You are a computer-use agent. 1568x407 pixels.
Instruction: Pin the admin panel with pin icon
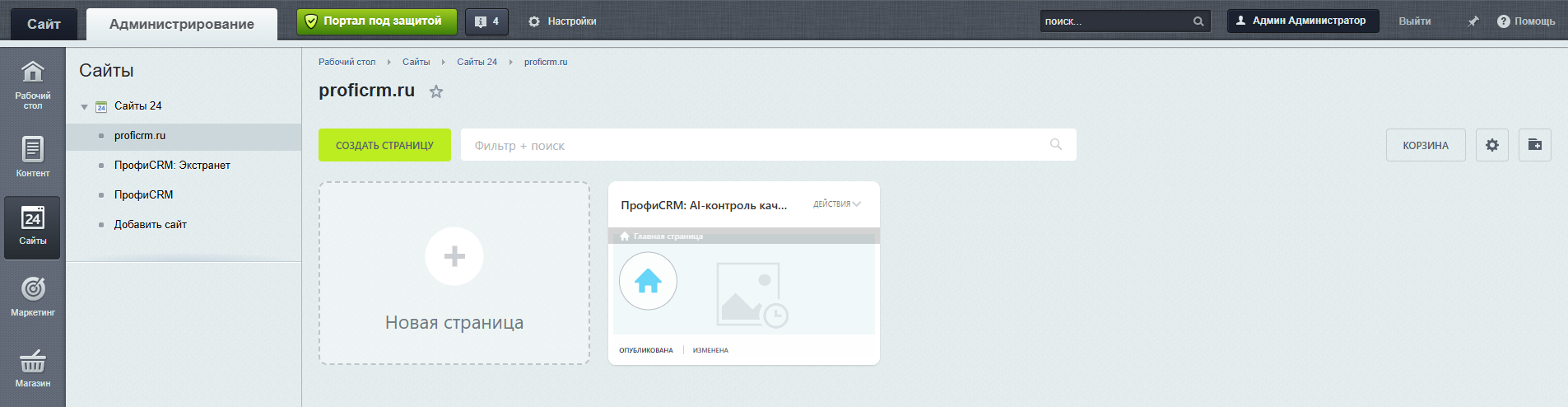pos(1473,21)
